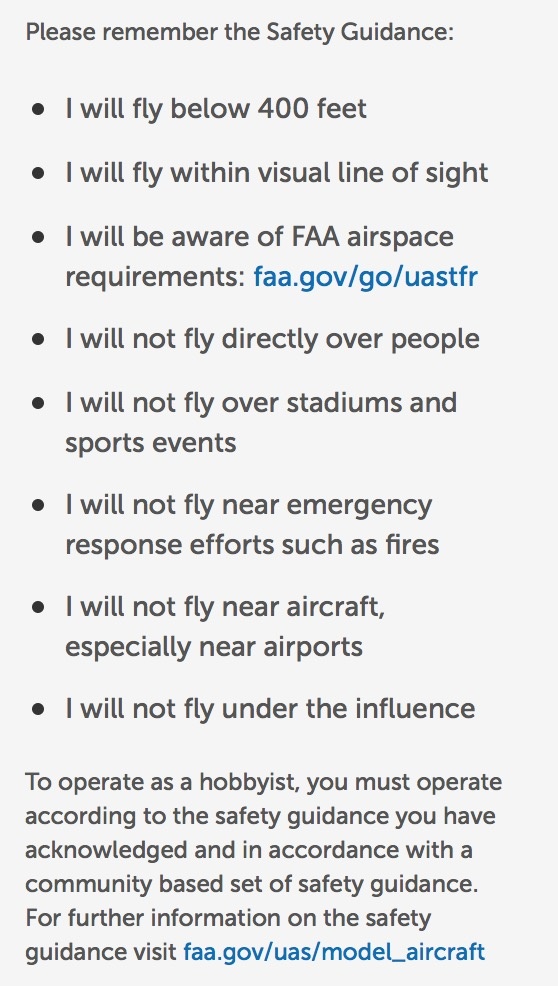Click the bullet beside 'under the influence'
Viewport: 558px width, 986px height.
click(39, 710)
